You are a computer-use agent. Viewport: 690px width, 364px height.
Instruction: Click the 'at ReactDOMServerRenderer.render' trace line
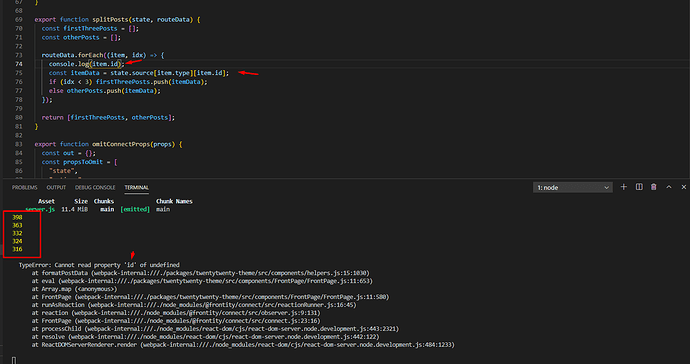[x=243, y=345]
